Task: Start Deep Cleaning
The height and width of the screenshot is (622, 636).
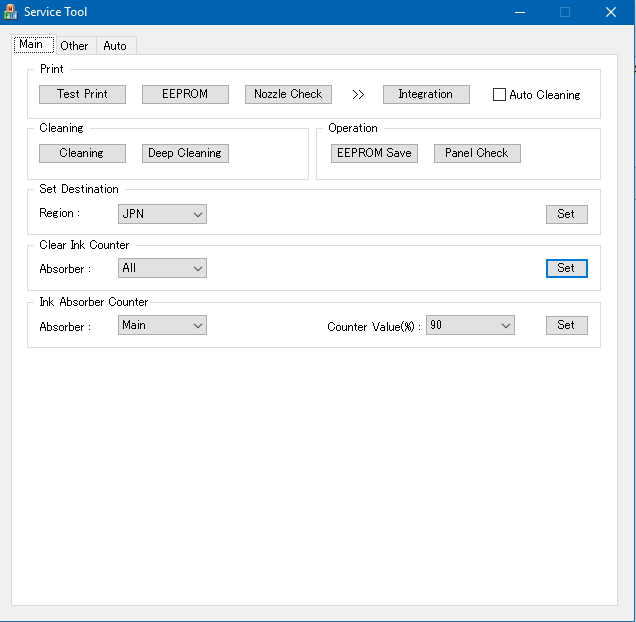Action: pos(185,153)
